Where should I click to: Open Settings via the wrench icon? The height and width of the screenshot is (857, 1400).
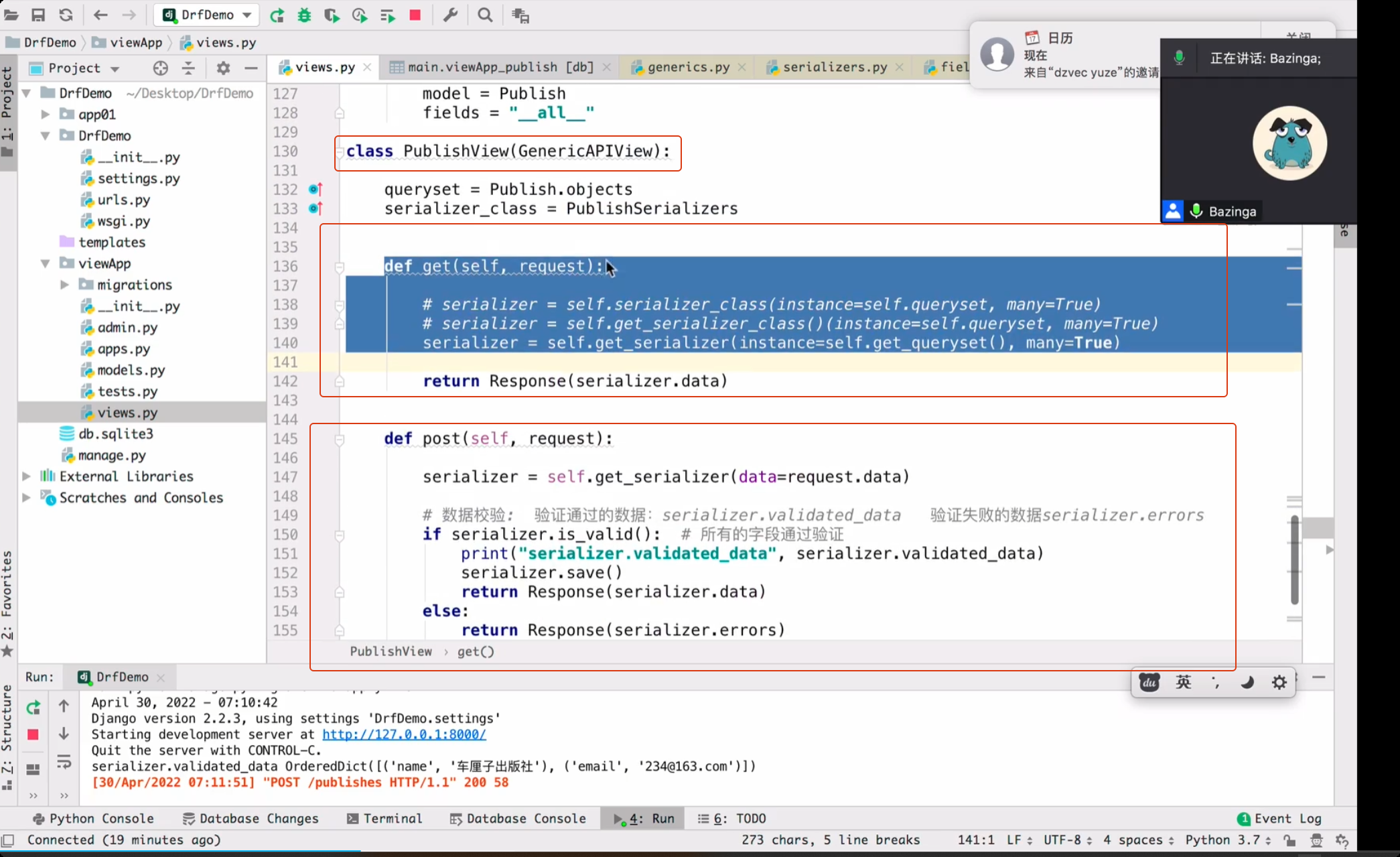[450, 15]
